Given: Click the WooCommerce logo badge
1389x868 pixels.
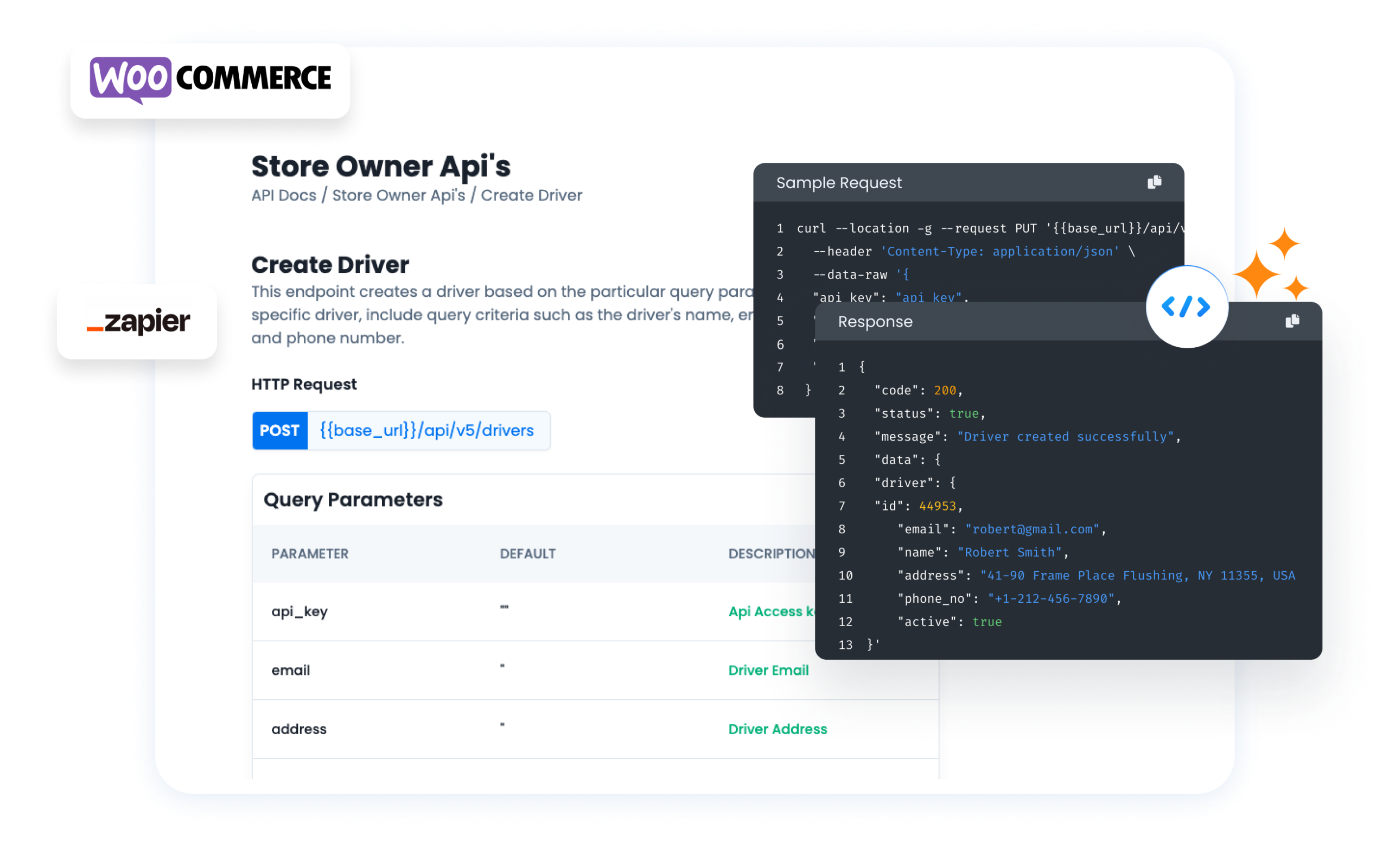Looking at the screenshot, I should click(210, 80).
